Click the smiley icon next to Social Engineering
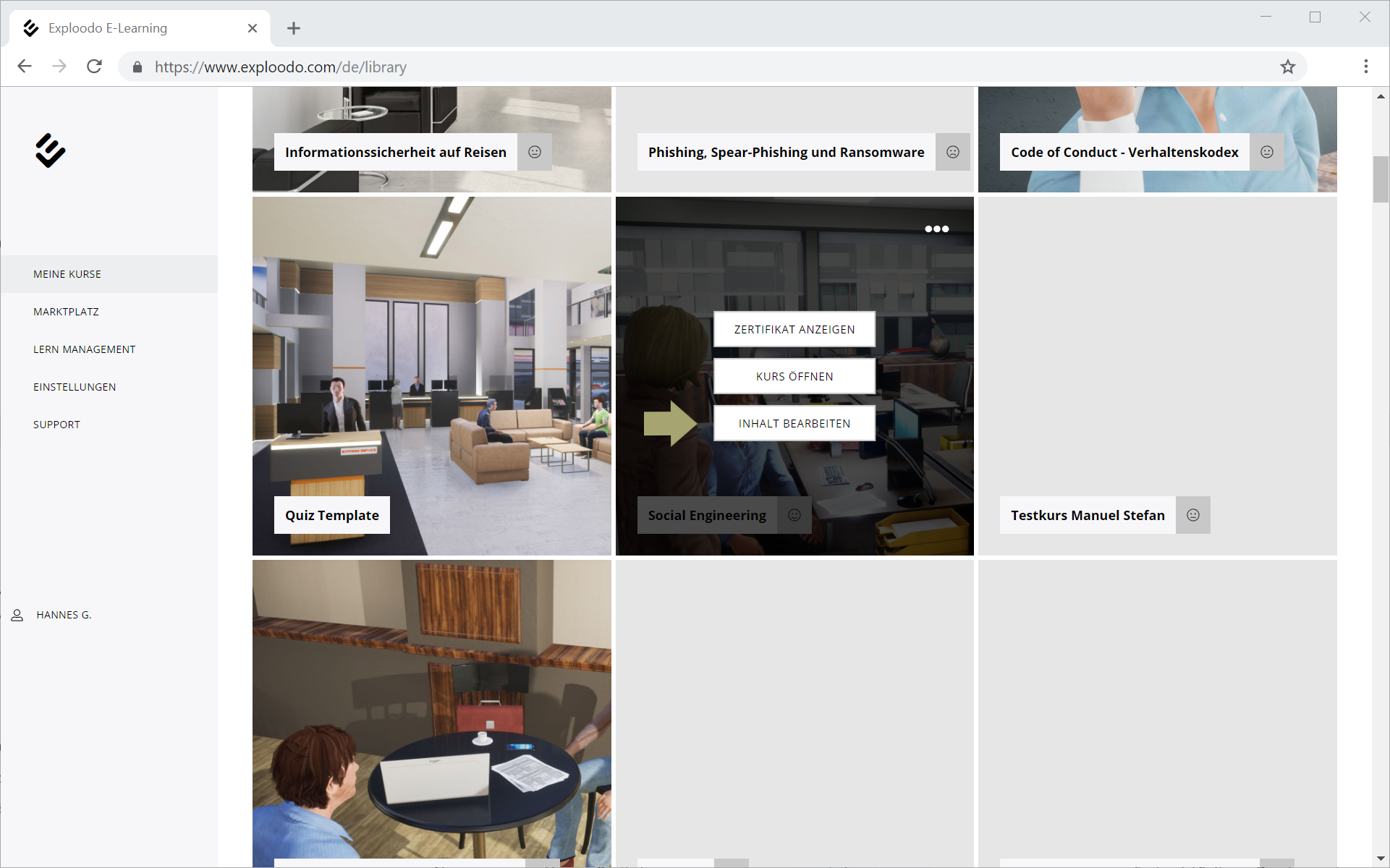The height and width of the screenshot is (868, 1390). (x=794, y=515)
